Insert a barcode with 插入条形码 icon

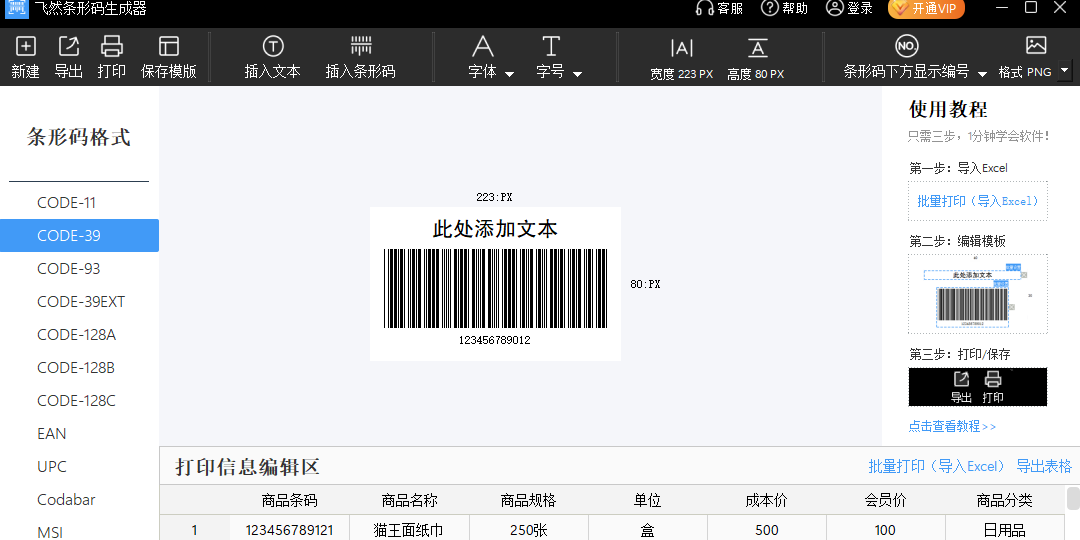point(361,46)
